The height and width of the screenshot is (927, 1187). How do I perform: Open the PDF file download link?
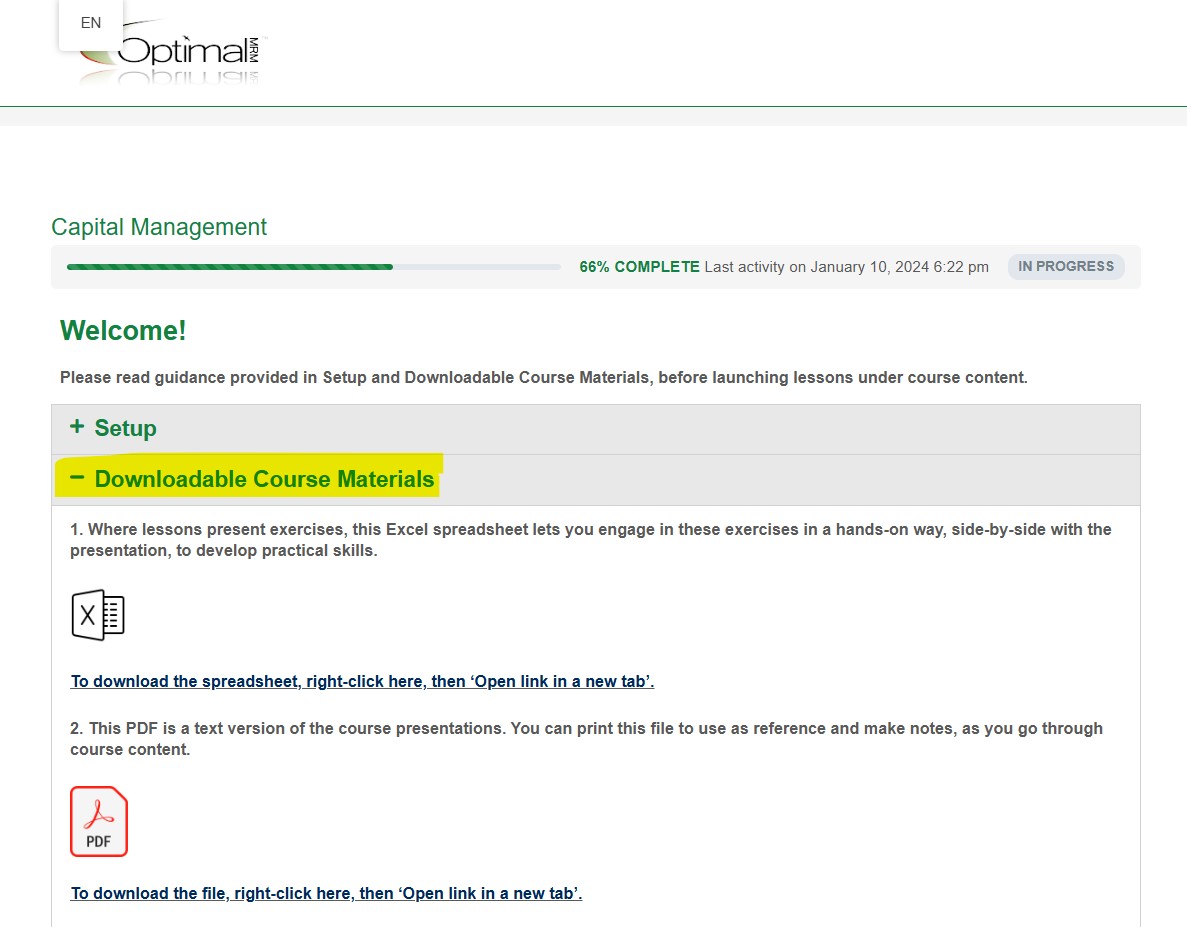[326, 893]
